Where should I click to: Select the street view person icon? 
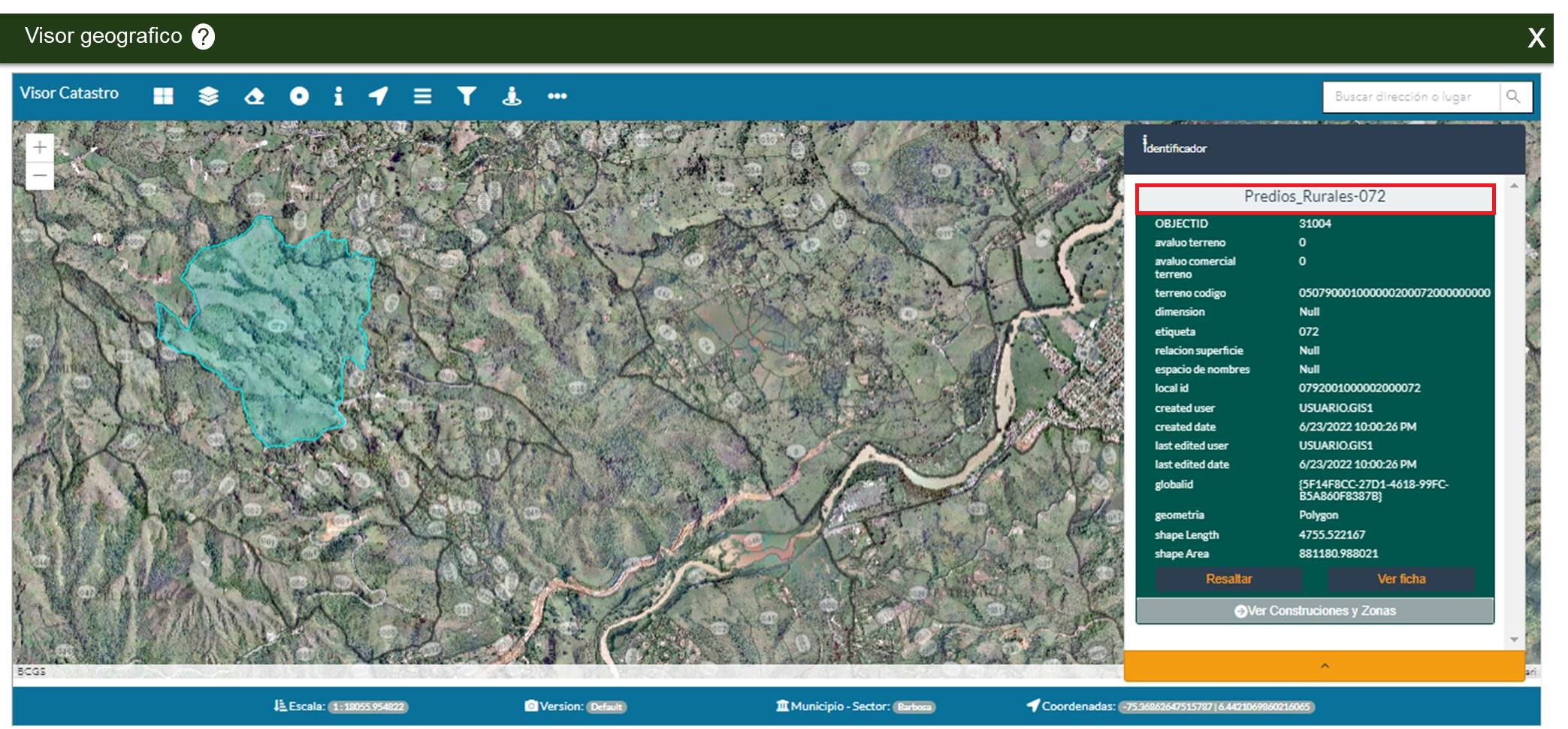coord(512,96)
